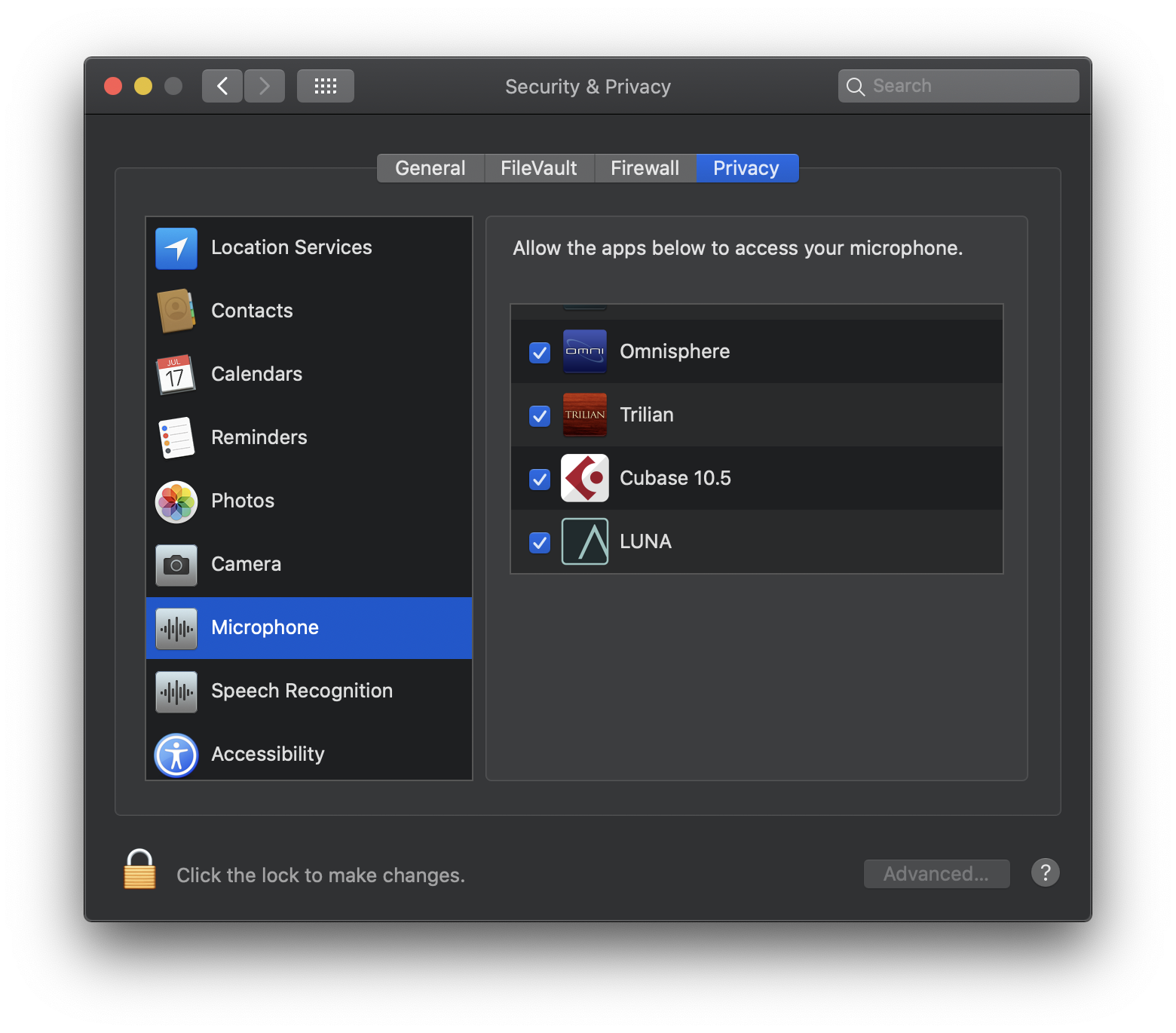Click the LUNA app icon
Screen dimensions: 1176x1033
585,541
